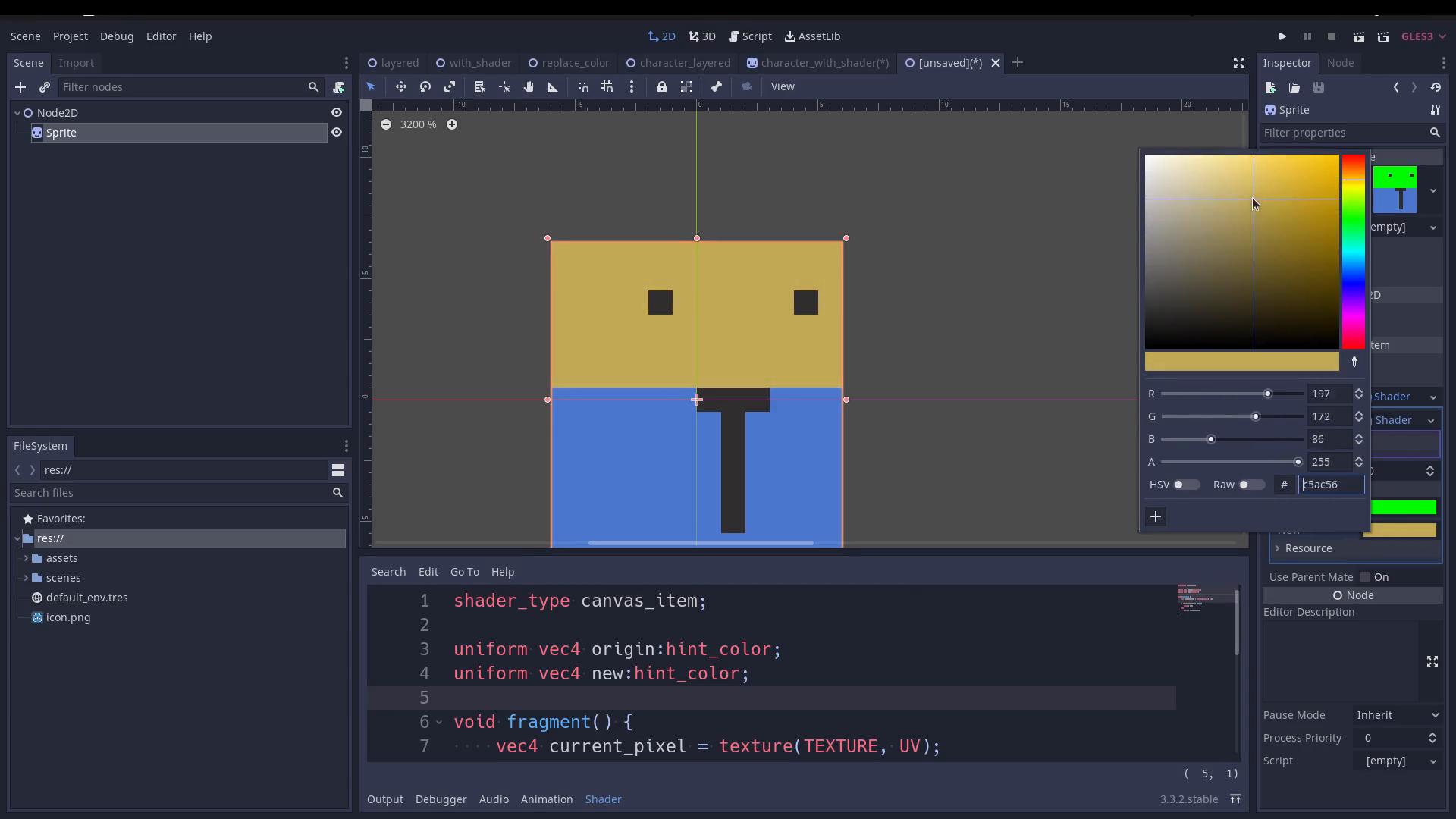The width and height of the screenshot is (1456, 819).
Task: Select the Move mode tool icon
Action: point(400,86)
